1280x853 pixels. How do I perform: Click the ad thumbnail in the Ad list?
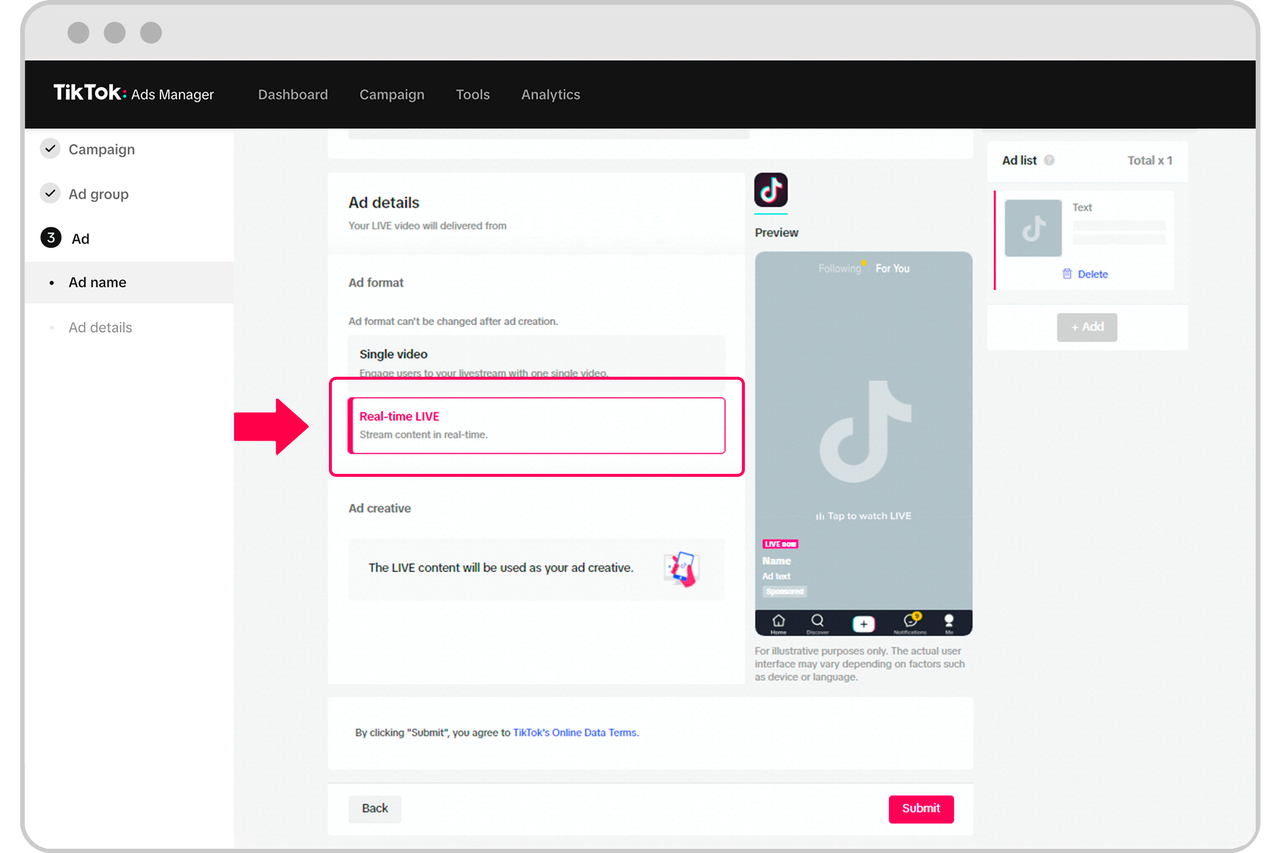(x=1032, y=228)
